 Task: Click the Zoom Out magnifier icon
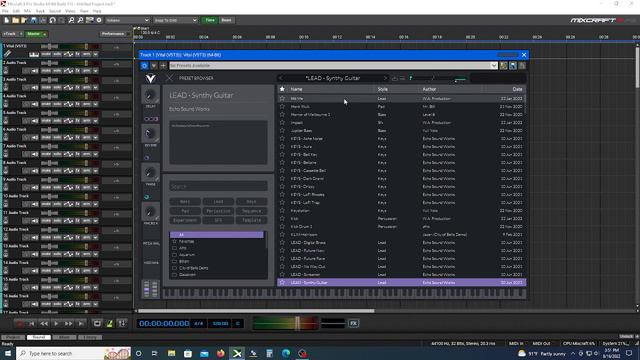80,20
